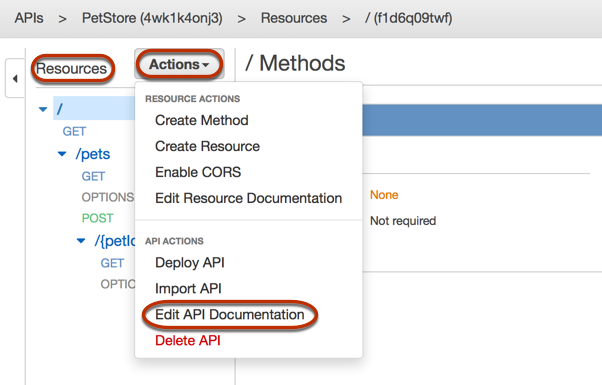
Task: Select Import API menu entry
Action: tap(188, 289)
